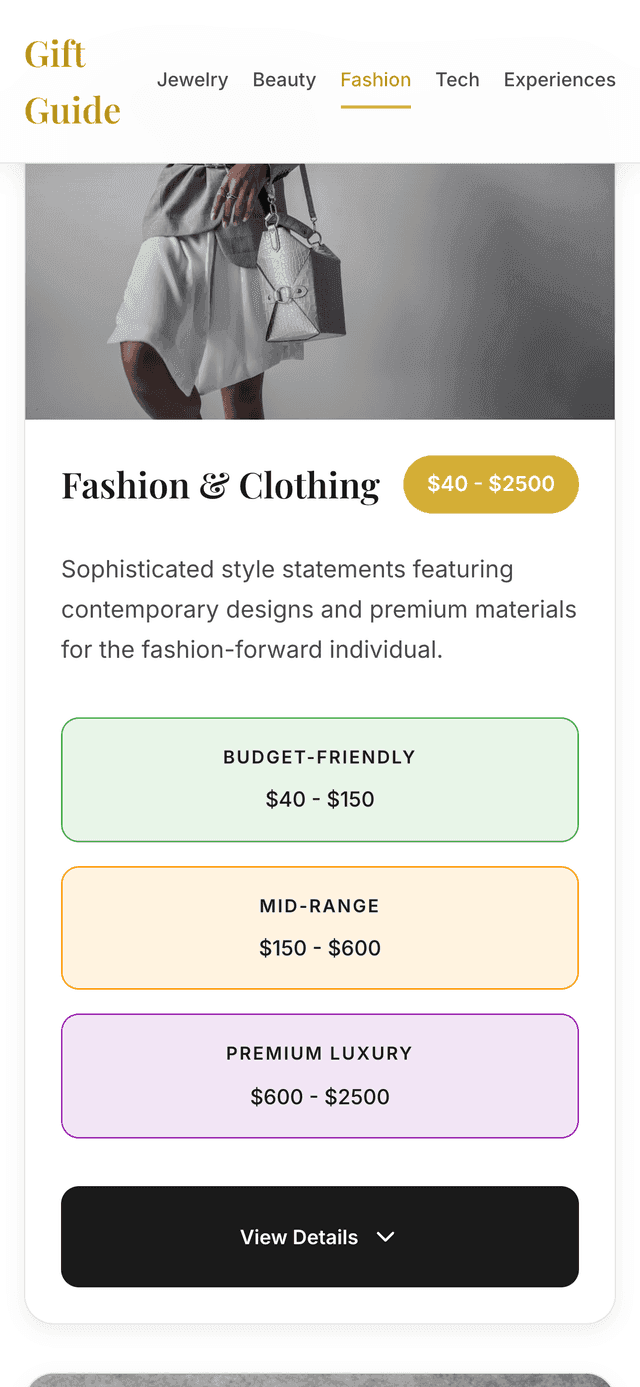The height and width of the screenshot is (1387, 640).
Task: Click the $40 - $2500 price badge
Action: click(x=490, y=484)
